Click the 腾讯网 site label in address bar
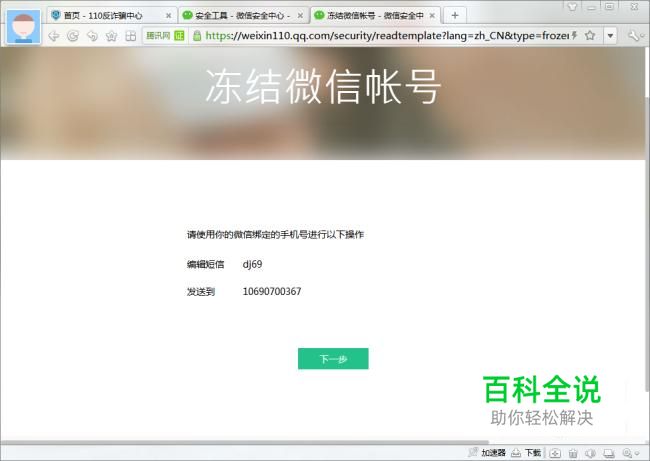Image resolution: width=650 pixels, height=461 pixels. [158, 36]
